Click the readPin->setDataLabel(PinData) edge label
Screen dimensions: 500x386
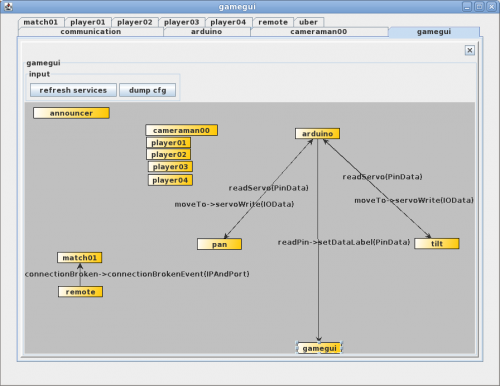pos(344,242)
